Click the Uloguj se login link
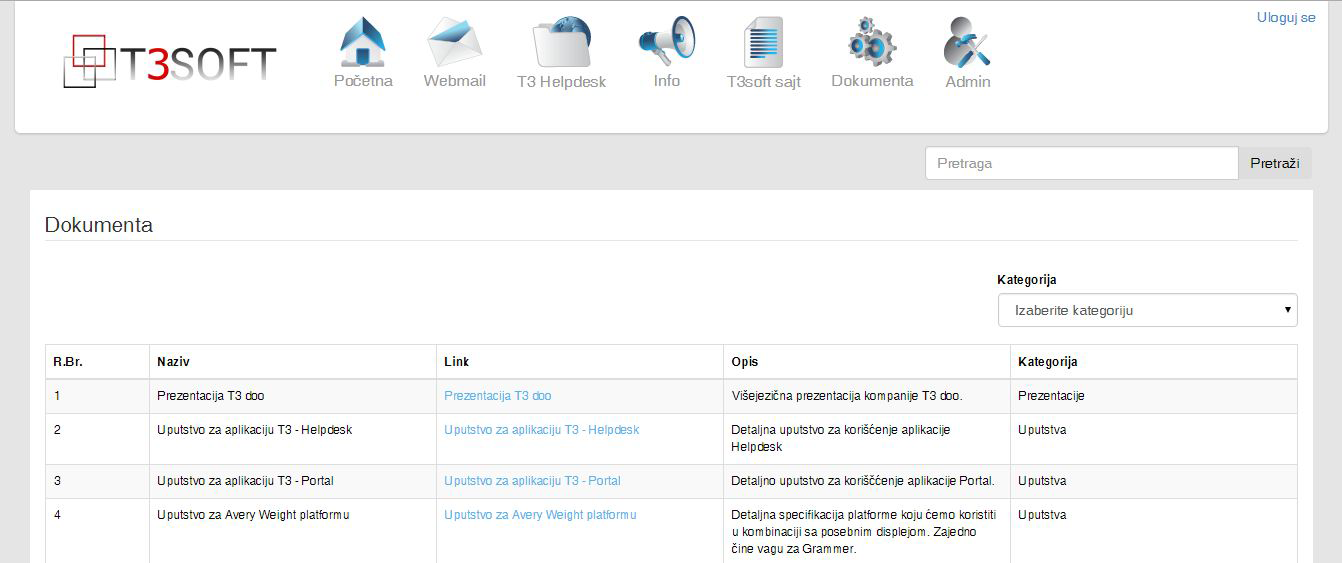 [1286, 18]
